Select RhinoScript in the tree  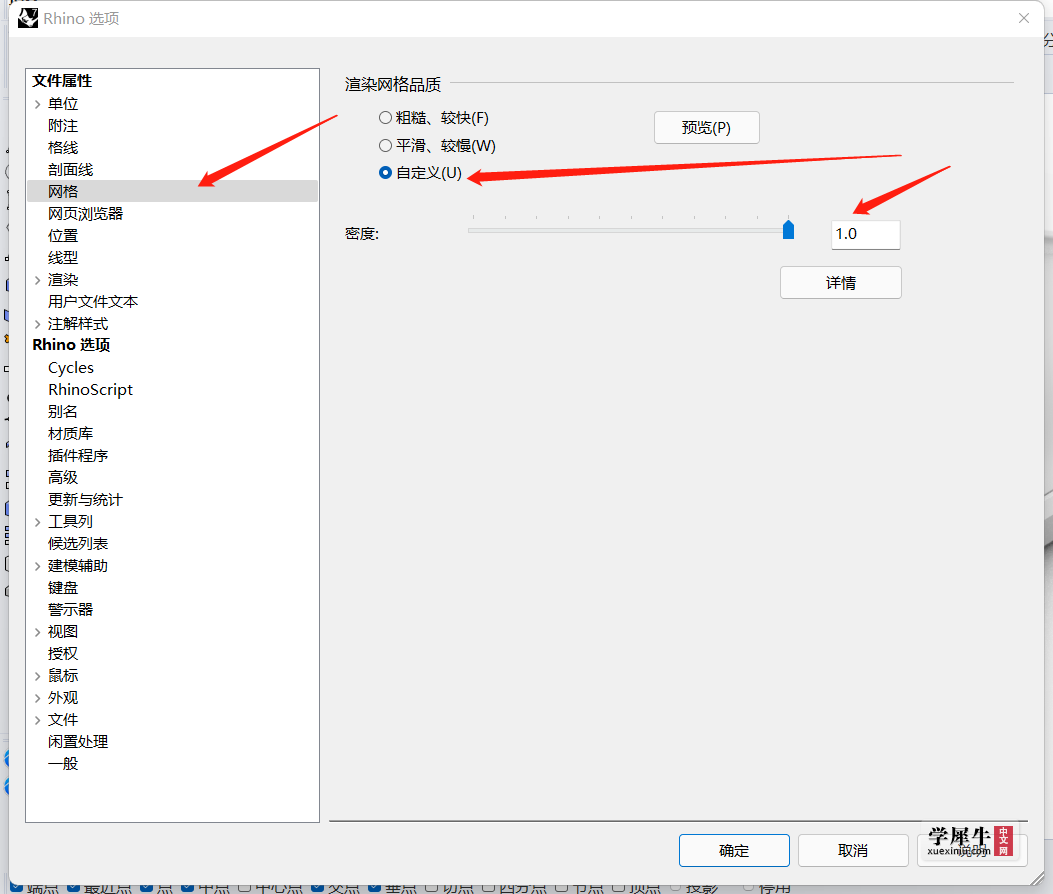click(x=91, y=390)
